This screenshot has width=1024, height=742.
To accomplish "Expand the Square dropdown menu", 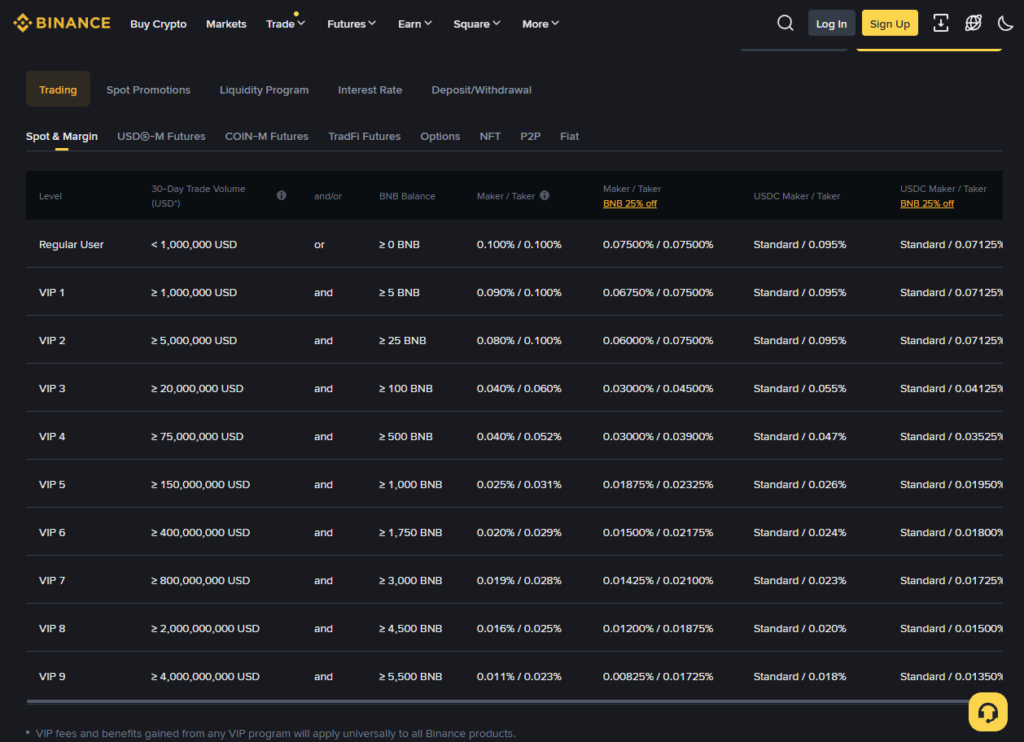I will 477,24.
